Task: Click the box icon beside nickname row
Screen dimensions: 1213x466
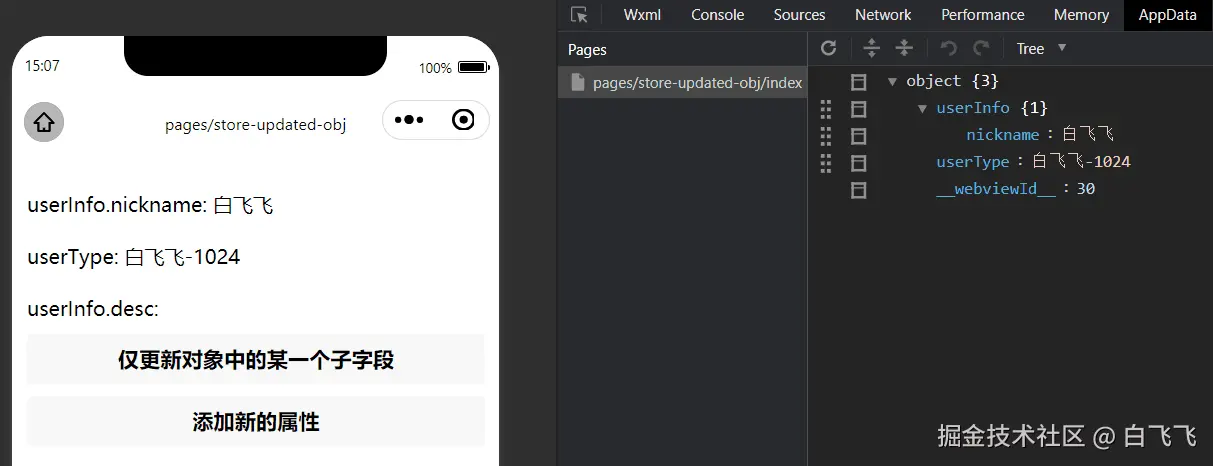Action: (858, 135)
